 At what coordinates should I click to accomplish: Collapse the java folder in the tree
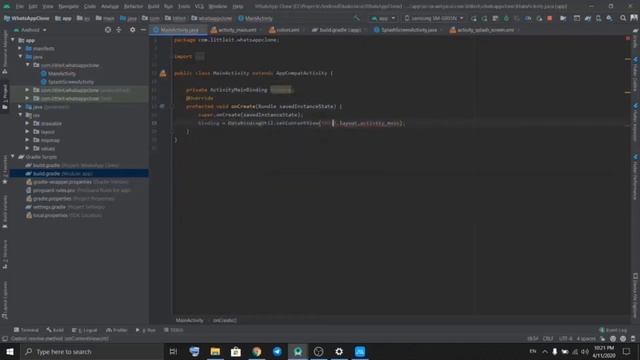coord(20,57)
